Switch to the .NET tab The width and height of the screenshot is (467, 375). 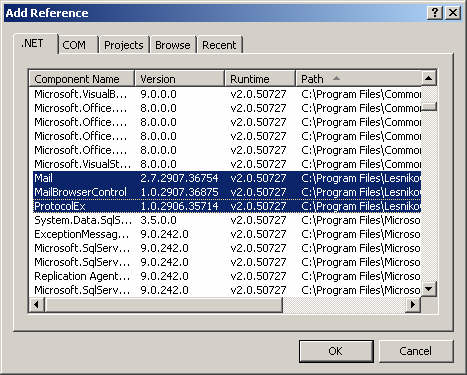35,44
